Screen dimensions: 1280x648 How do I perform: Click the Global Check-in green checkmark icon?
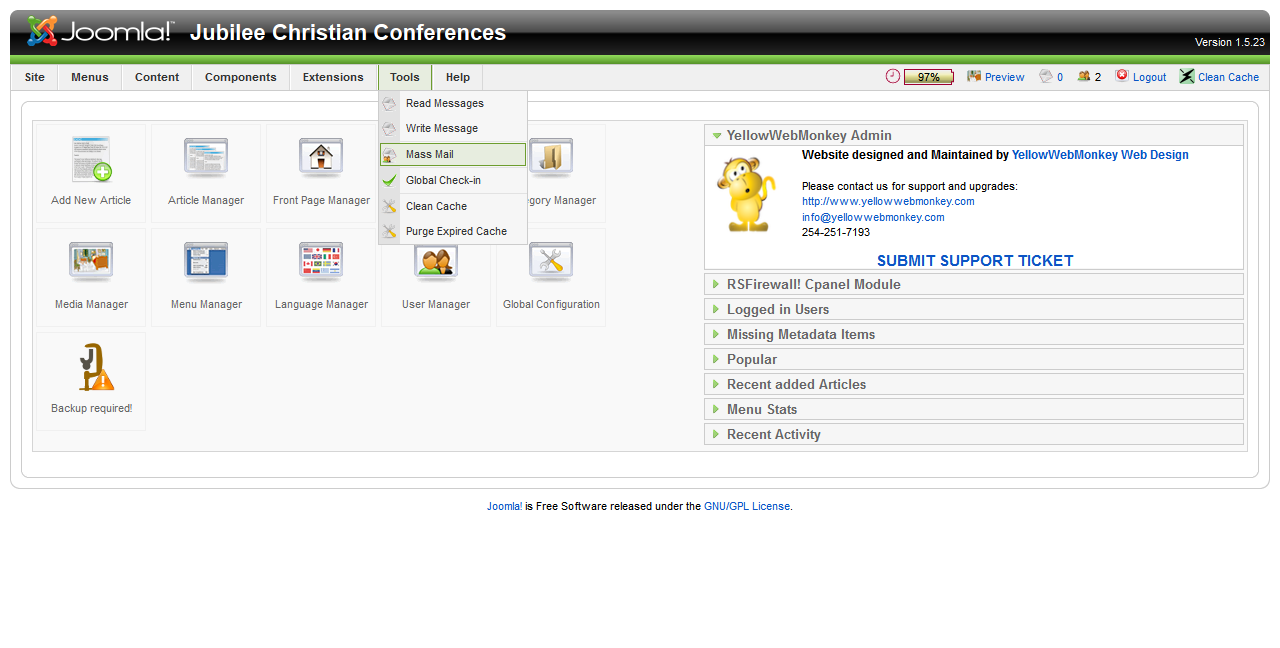390,181
